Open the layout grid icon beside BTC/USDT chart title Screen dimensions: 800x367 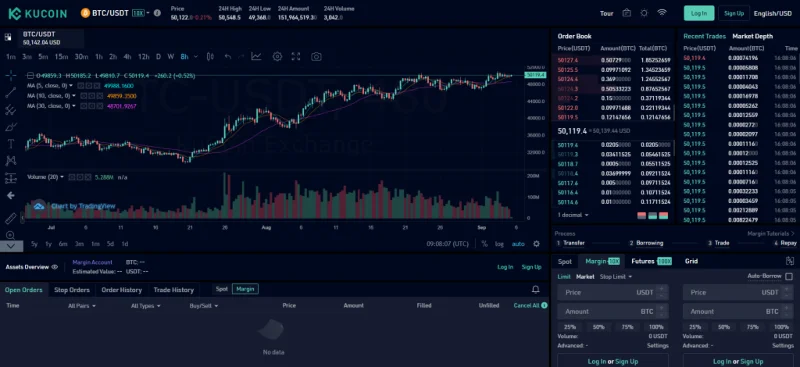(x=8, y=37)
